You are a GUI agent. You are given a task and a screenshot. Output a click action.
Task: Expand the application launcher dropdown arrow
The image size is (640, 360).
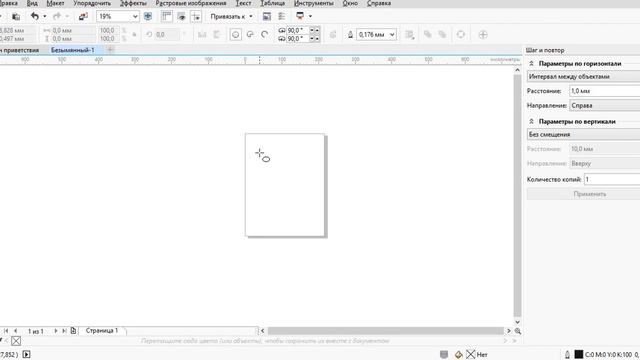(x=310, y=16)
